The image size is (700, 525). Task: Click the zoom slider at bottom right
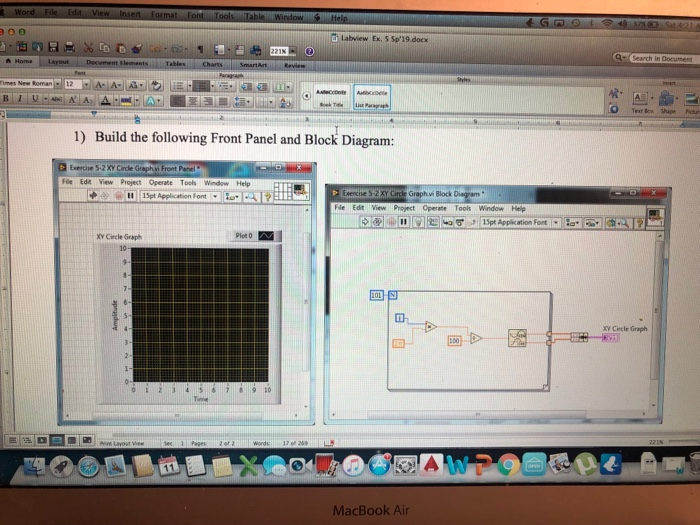click(683, 442)
